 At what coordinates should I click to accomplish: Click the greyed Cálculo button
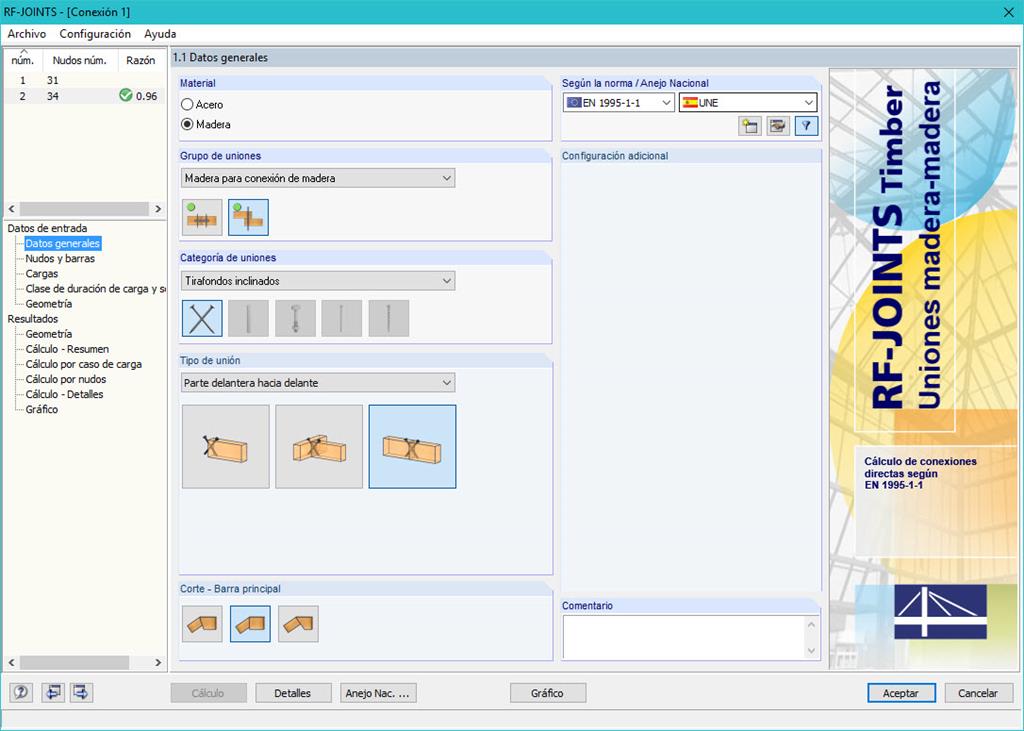click(208, 693)
